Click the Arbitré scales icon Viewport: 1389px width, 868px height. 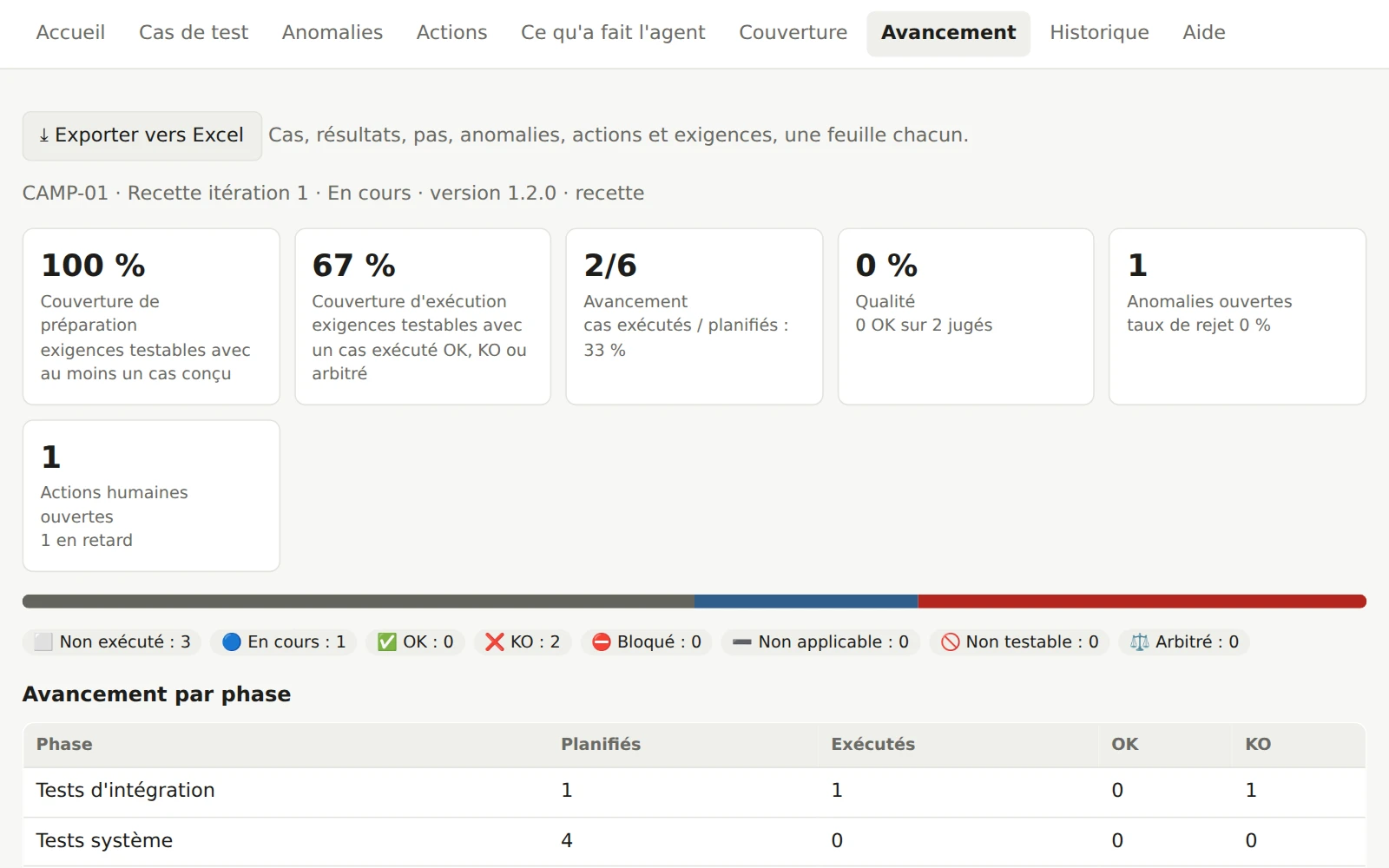click(1140, 642)
